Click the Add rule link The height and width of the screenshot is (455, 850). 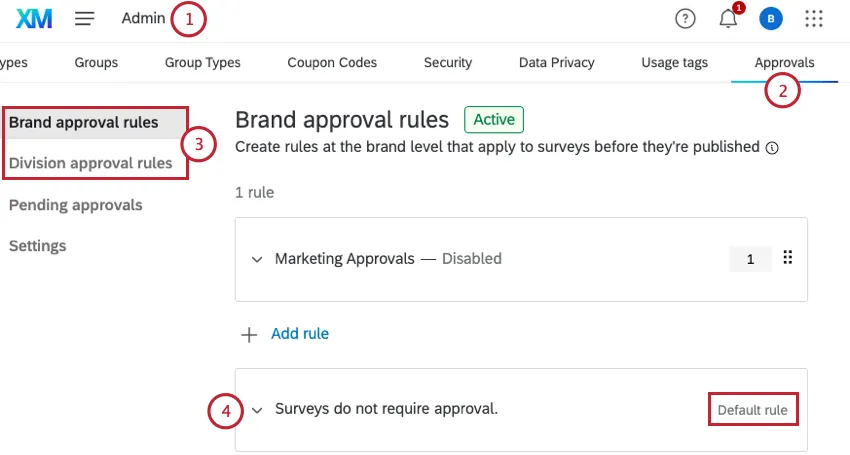click(300, 334)
